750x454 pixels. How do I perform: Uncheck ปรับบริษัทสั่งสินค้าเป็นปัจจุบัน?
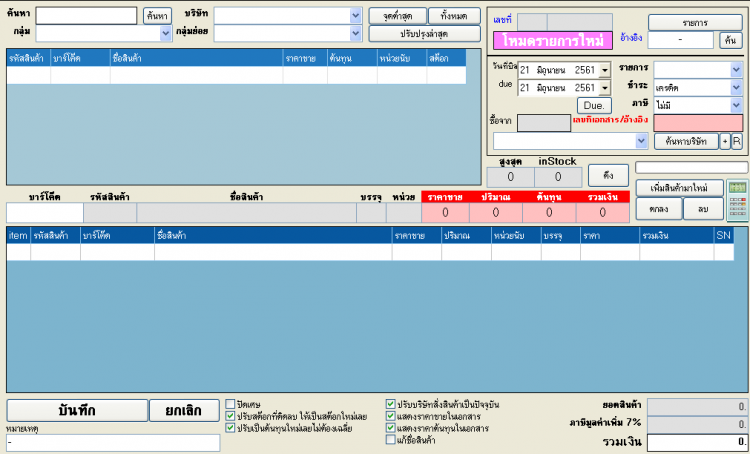click(x=390, y=404)
